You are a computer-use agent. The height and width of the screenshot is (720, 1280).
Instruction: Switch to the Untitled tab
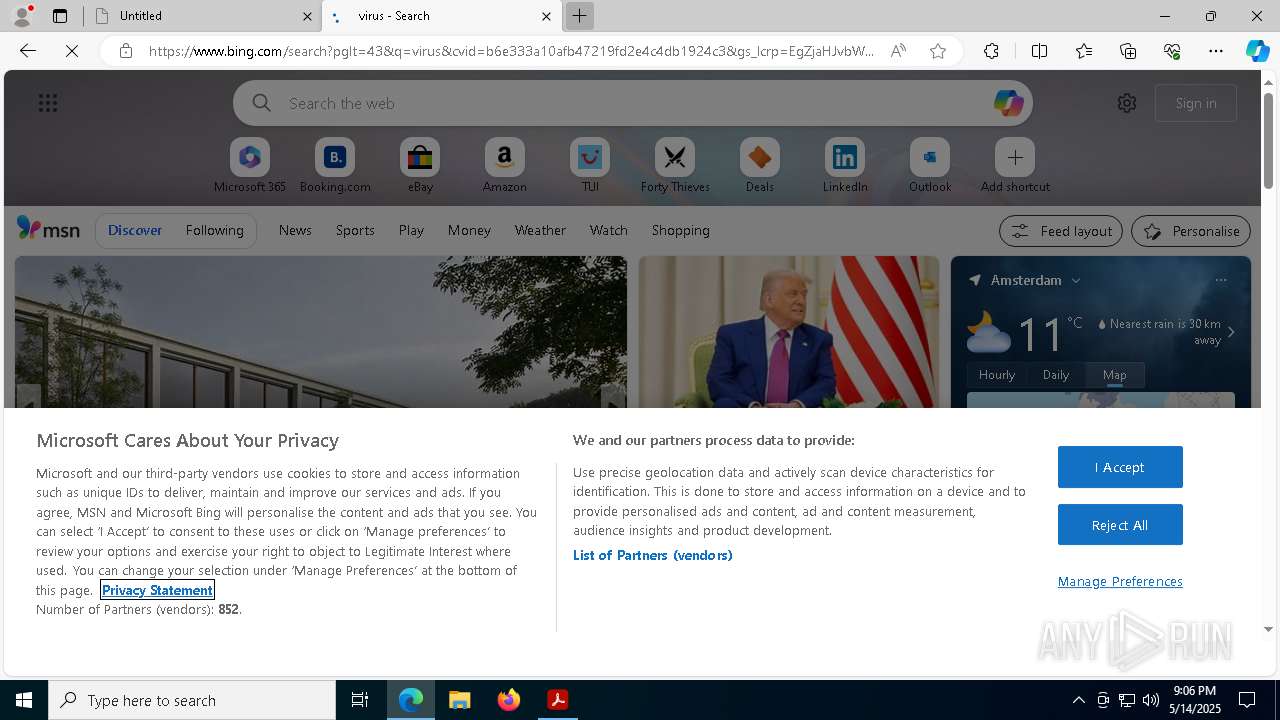pyautogui.click(x=200, y=16)
